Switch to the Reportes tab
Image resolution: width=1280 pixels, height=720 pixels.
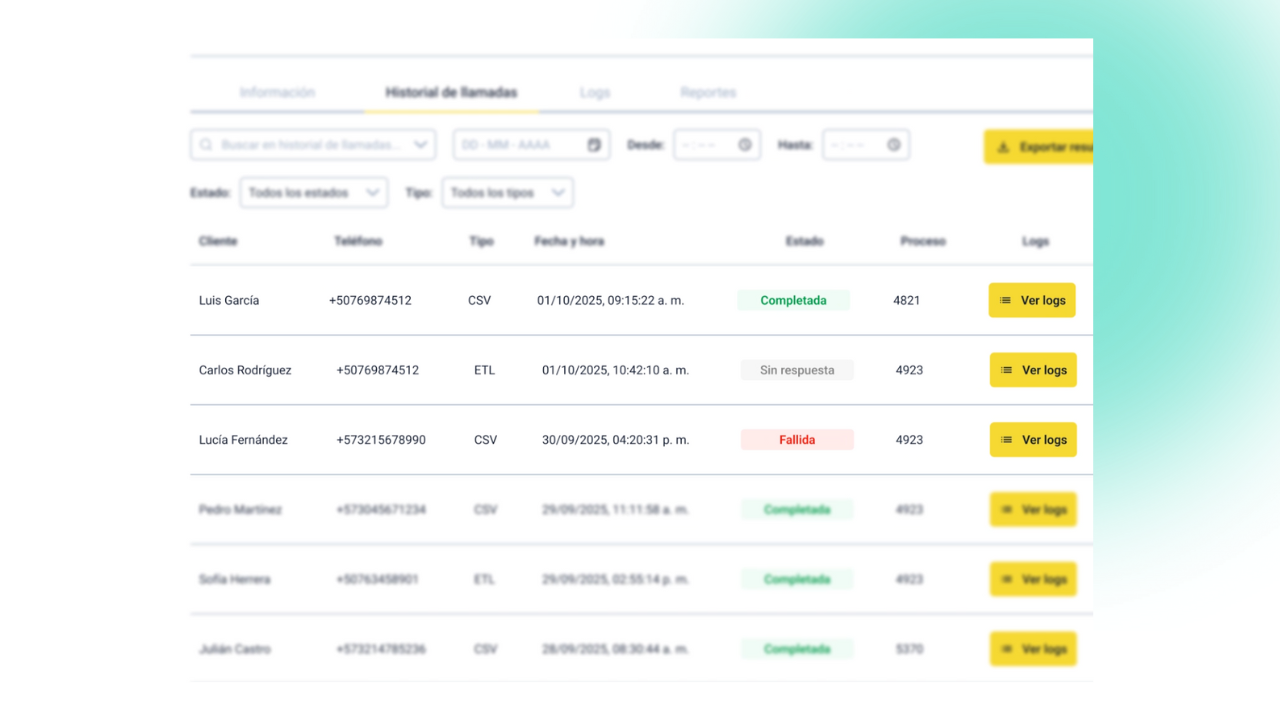pos(708,92)
